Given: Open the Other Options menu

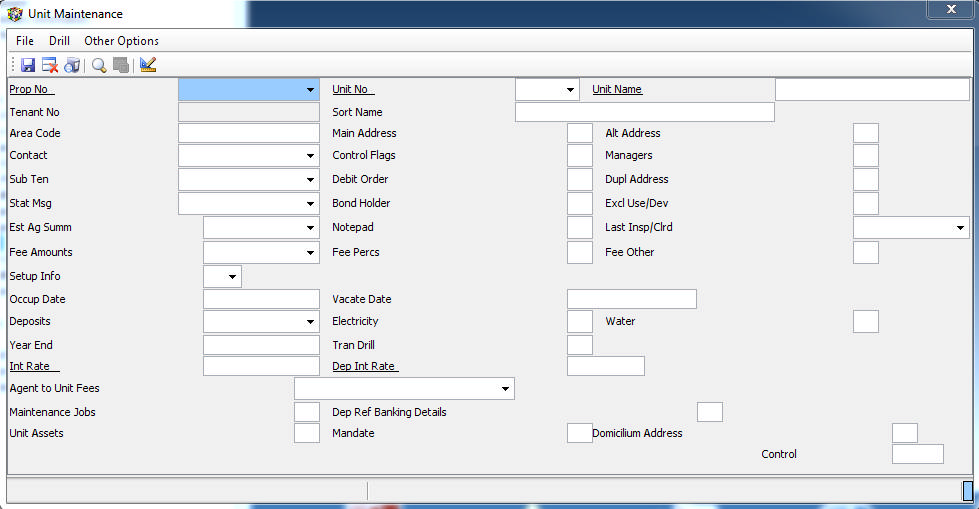Looking at the screenshot, I should pyautogui.click(x=121, y=41).
